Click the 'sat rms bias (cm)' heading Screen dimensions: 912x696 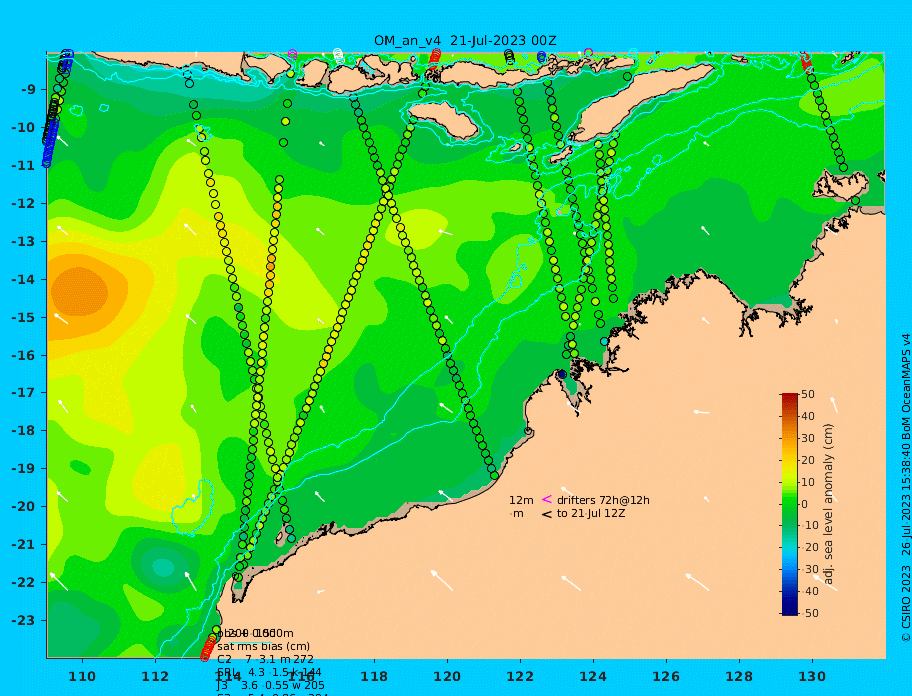tap(263, 646)
